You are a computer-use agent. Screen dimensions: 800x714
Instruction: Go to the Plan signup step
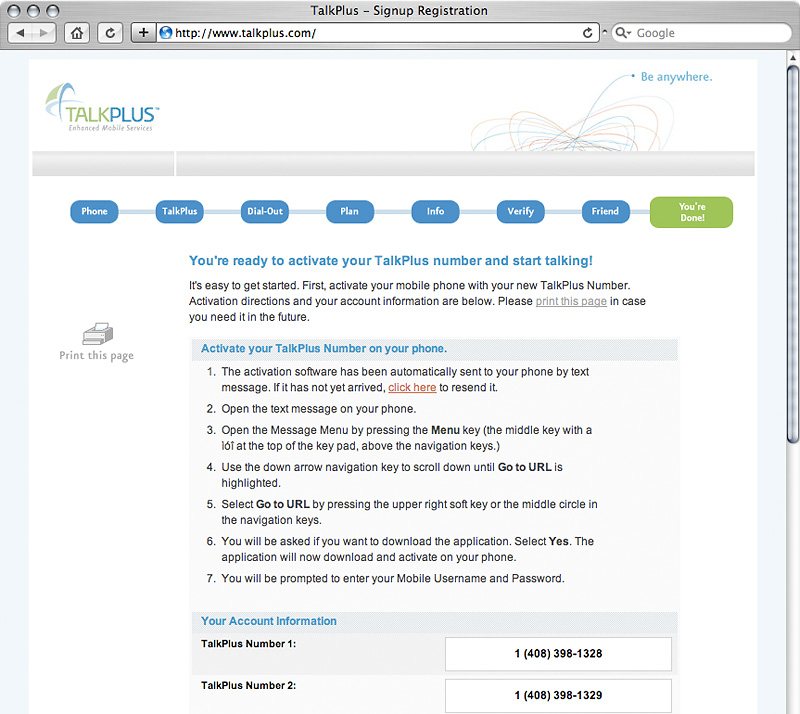point(350,211)
